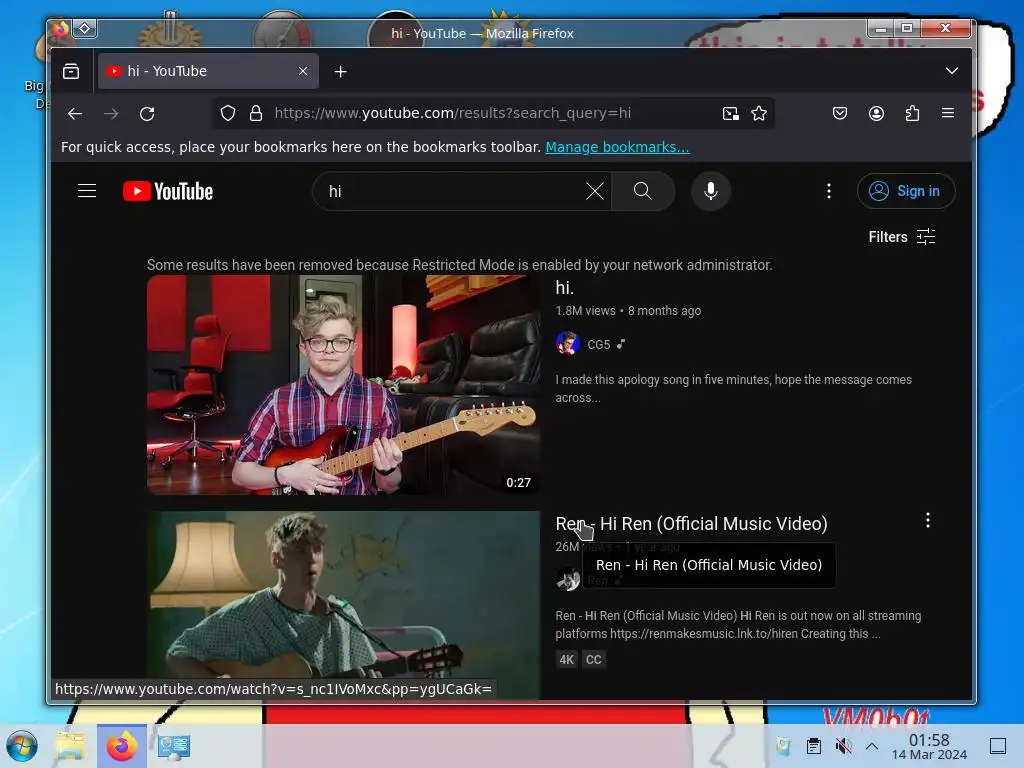
Task: Open more actions for Hi Ren video
Action: 928,520
